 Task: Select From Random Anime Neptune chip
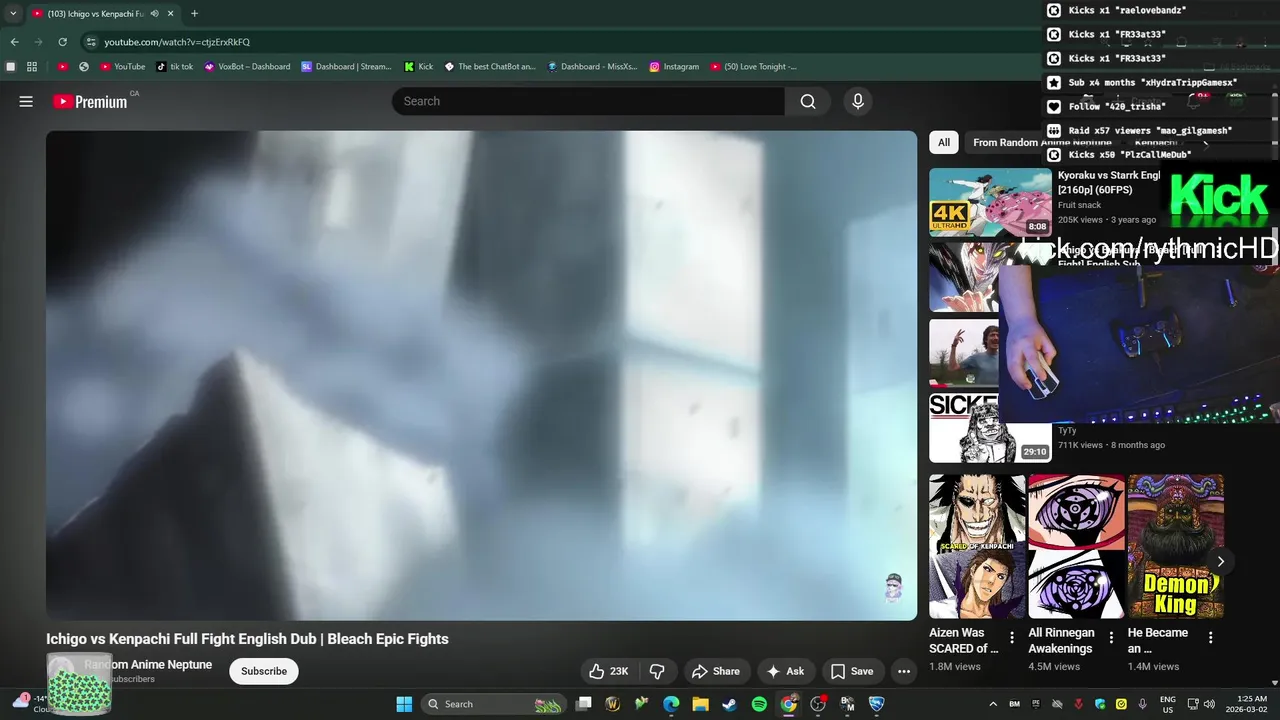1042,142
